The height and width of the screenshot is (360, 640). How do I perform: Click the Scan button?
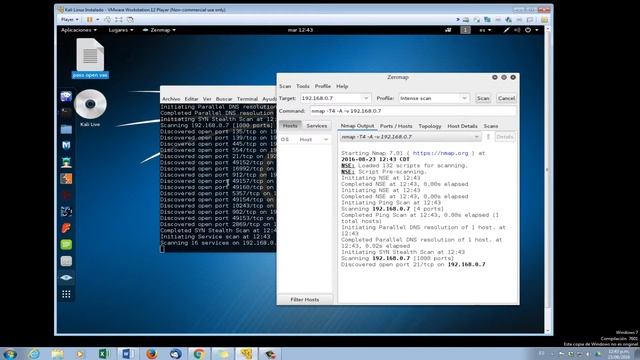[483, 98]
